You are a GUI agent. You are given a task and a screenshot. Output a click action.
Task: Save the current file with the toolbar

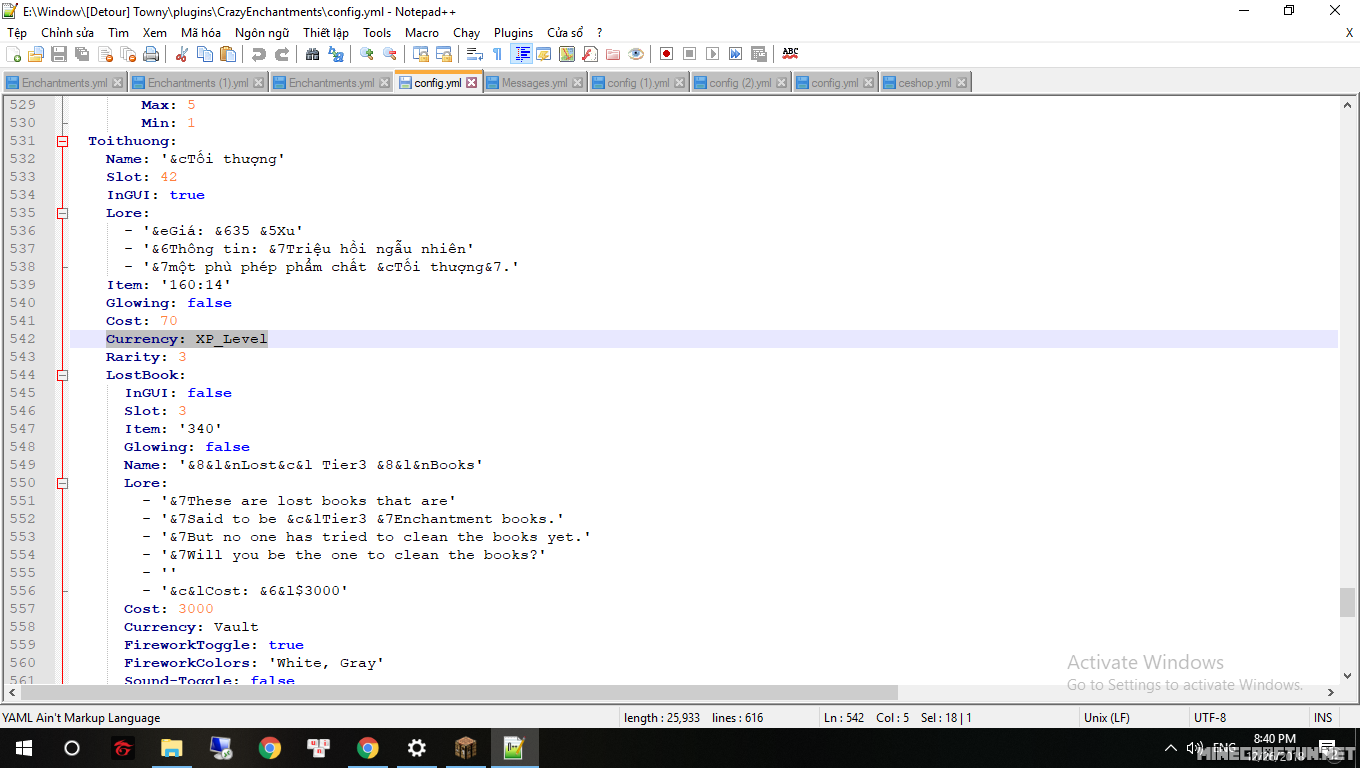[x=59, y=54]
